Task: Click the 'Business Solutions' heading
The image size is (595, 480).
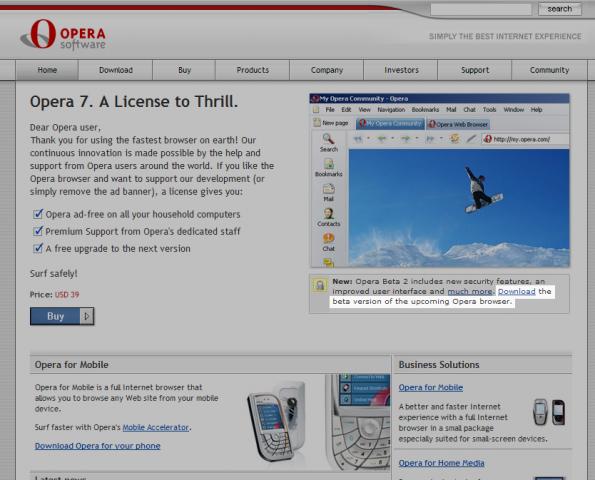Action: click(x=439, y=365)
